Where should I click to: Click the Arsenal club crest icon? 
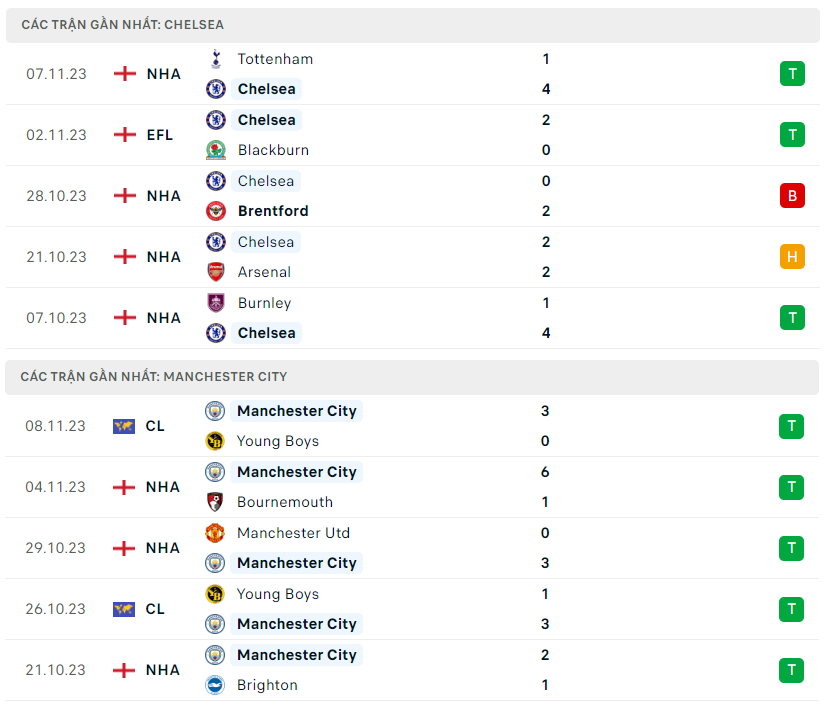[215, 272]
